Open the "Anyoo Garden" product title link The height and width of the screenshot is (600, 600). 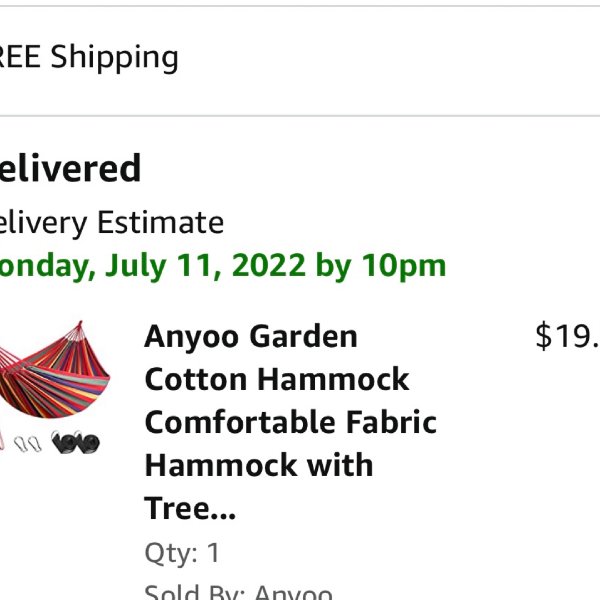tap(251, 337)
